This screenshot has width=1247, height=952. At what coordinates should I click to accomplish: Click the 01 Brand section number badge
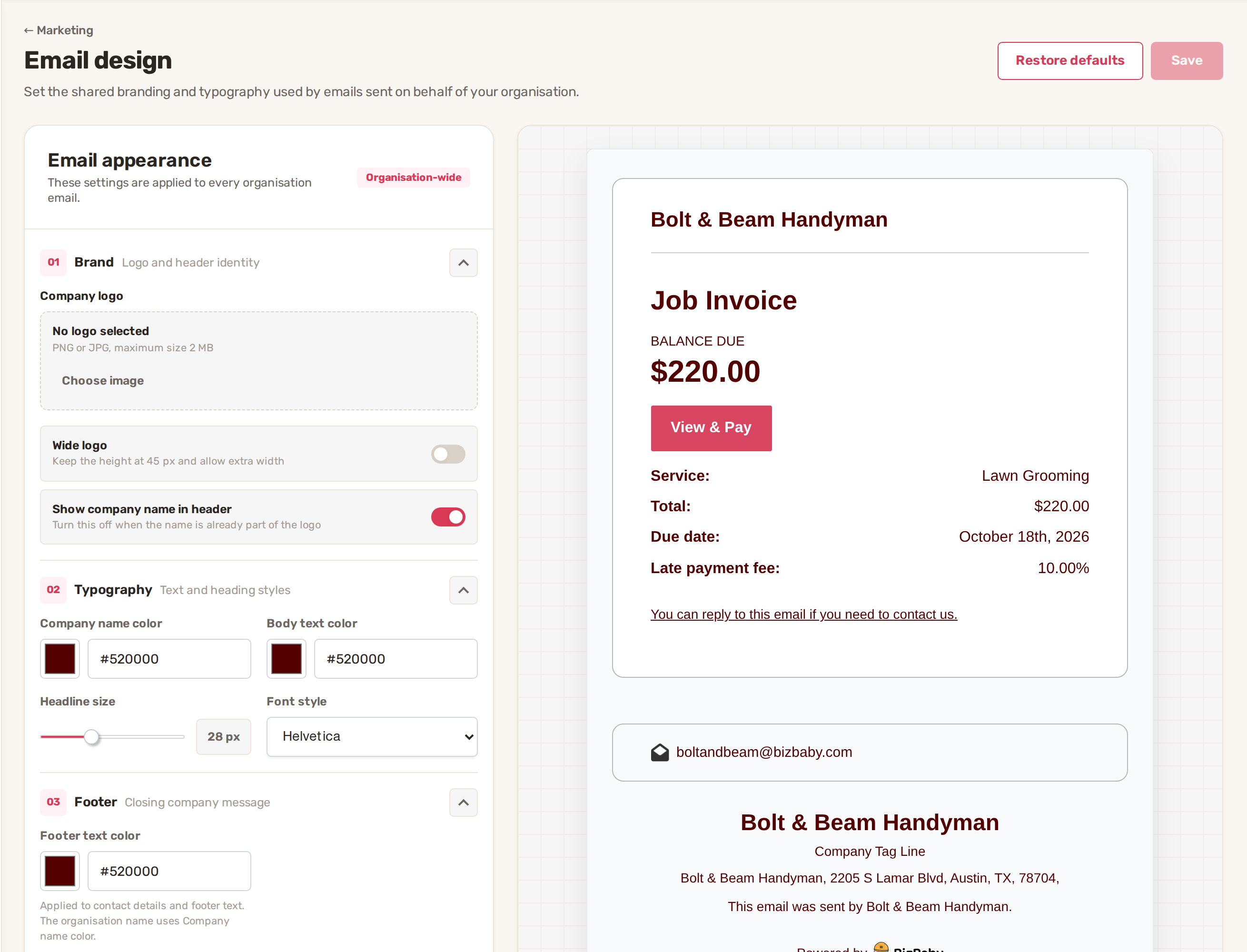(x=53, y=262)
